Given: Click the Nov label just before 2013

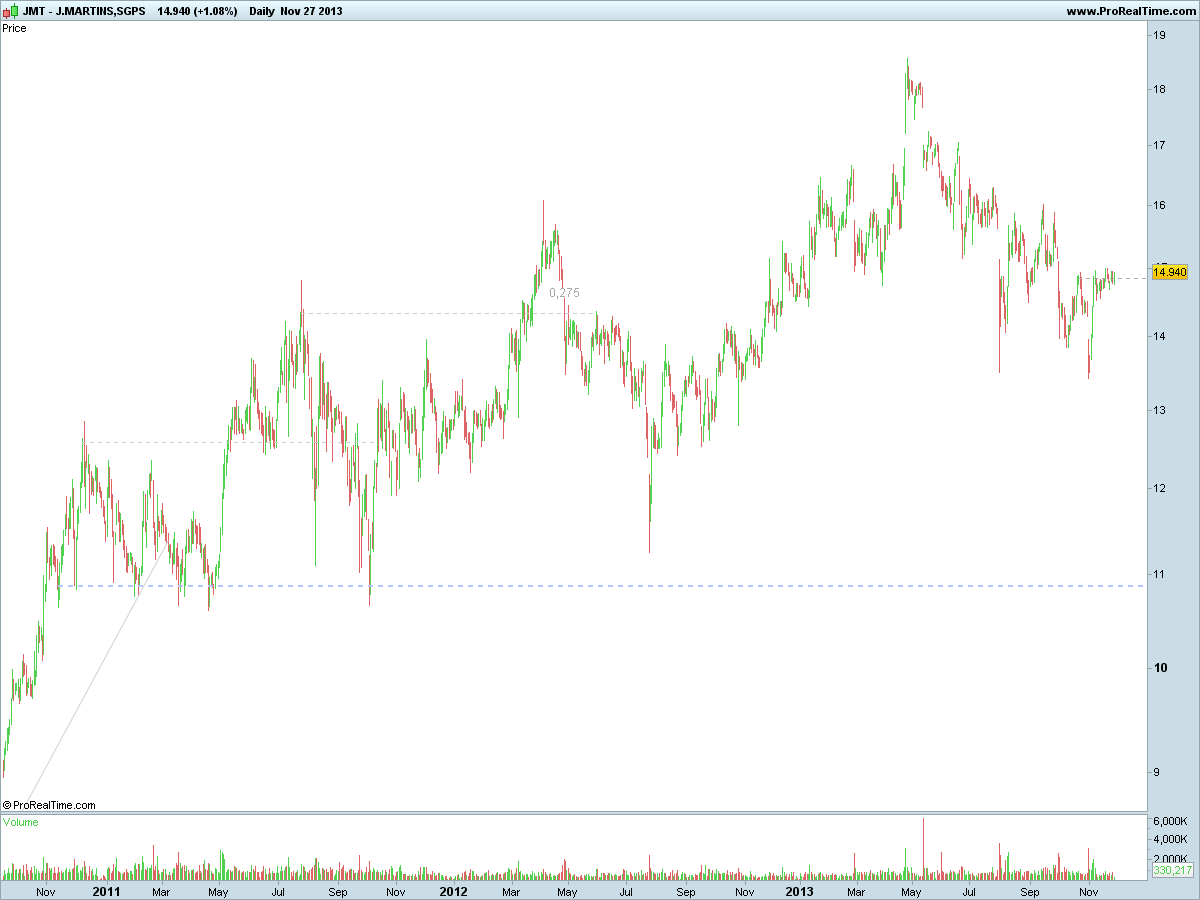Looking at the screenshot, I should (744, 891).
